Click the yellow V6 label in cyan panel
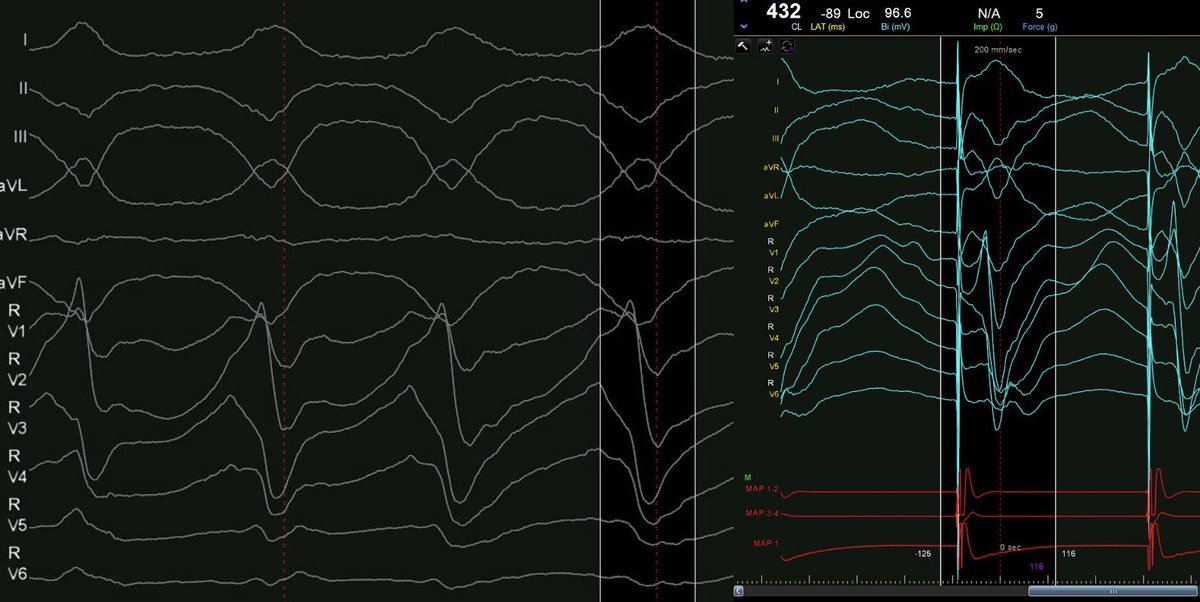This screenshot has width=1200, height=602. pyautogui.click(x=773, y=395)
